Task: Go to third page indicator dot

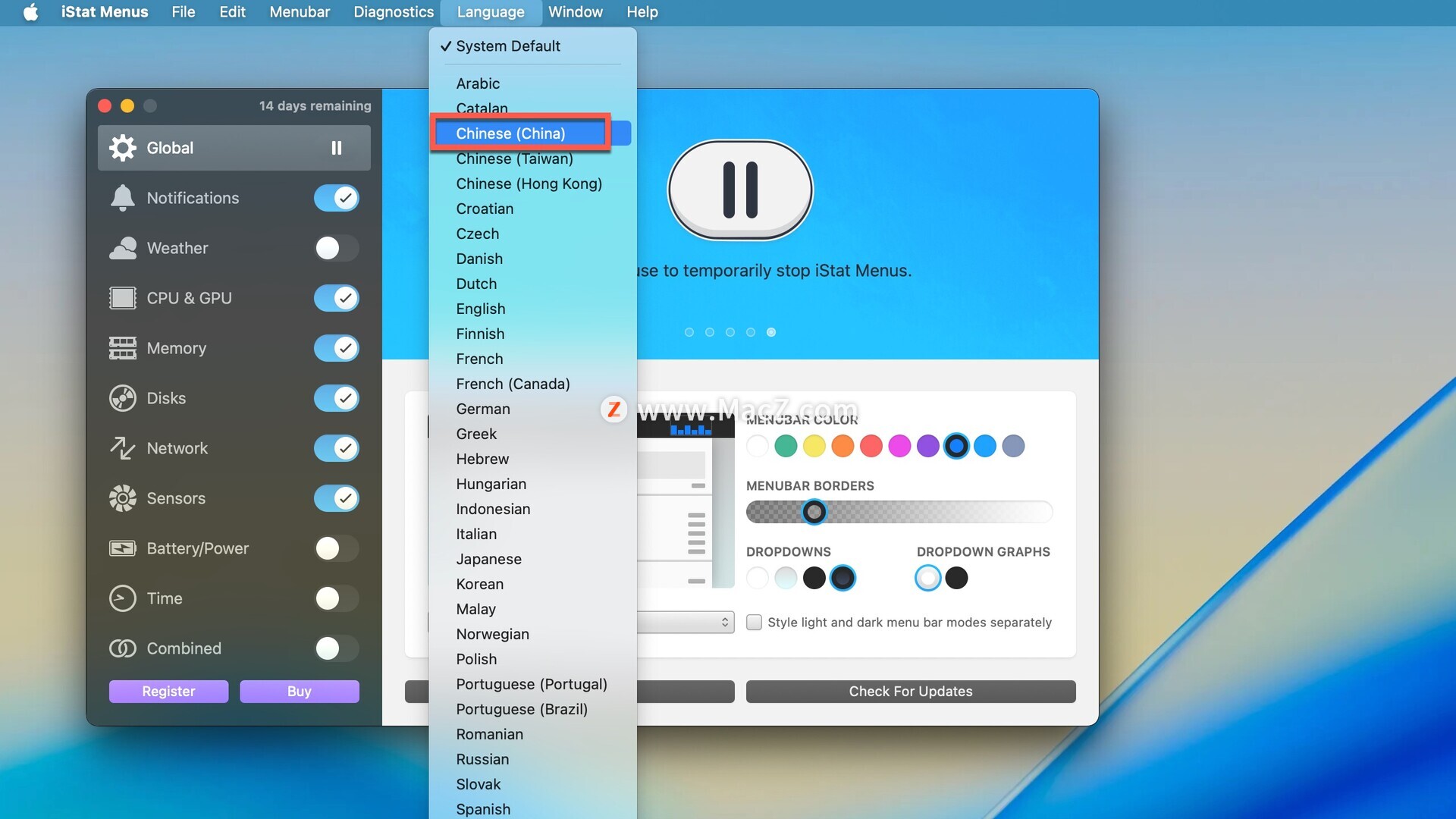Action: click(730, 332)
